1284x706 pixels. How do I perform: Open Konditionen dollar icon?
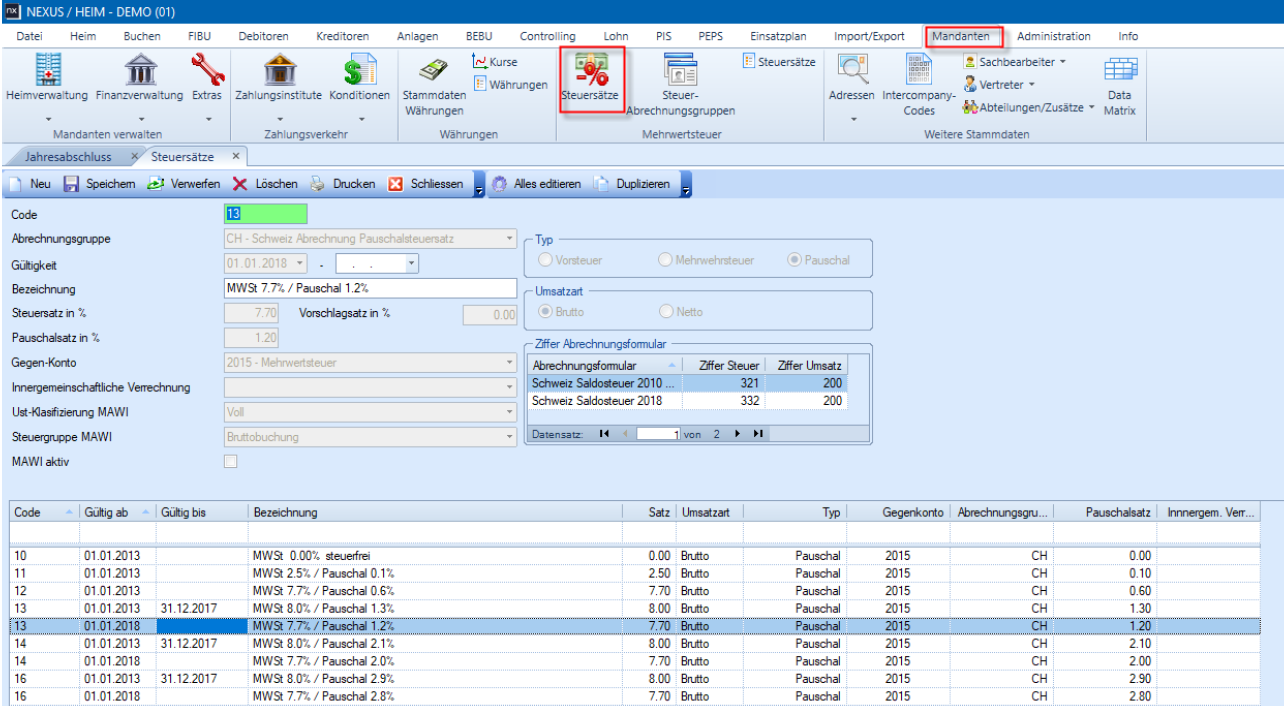(359, 70)
